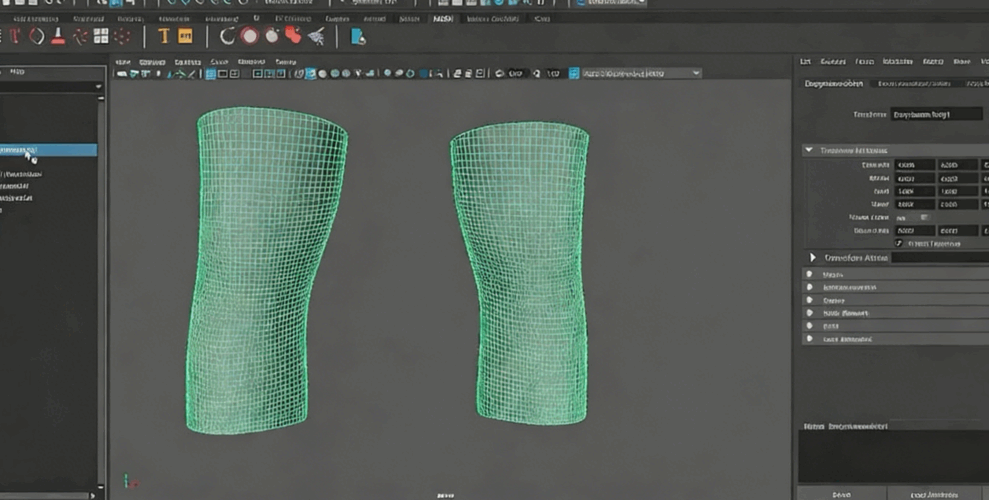Screen dimensions: 989x500
Task: Select the white circular arc shelf icon
Action: click(228, 37)
